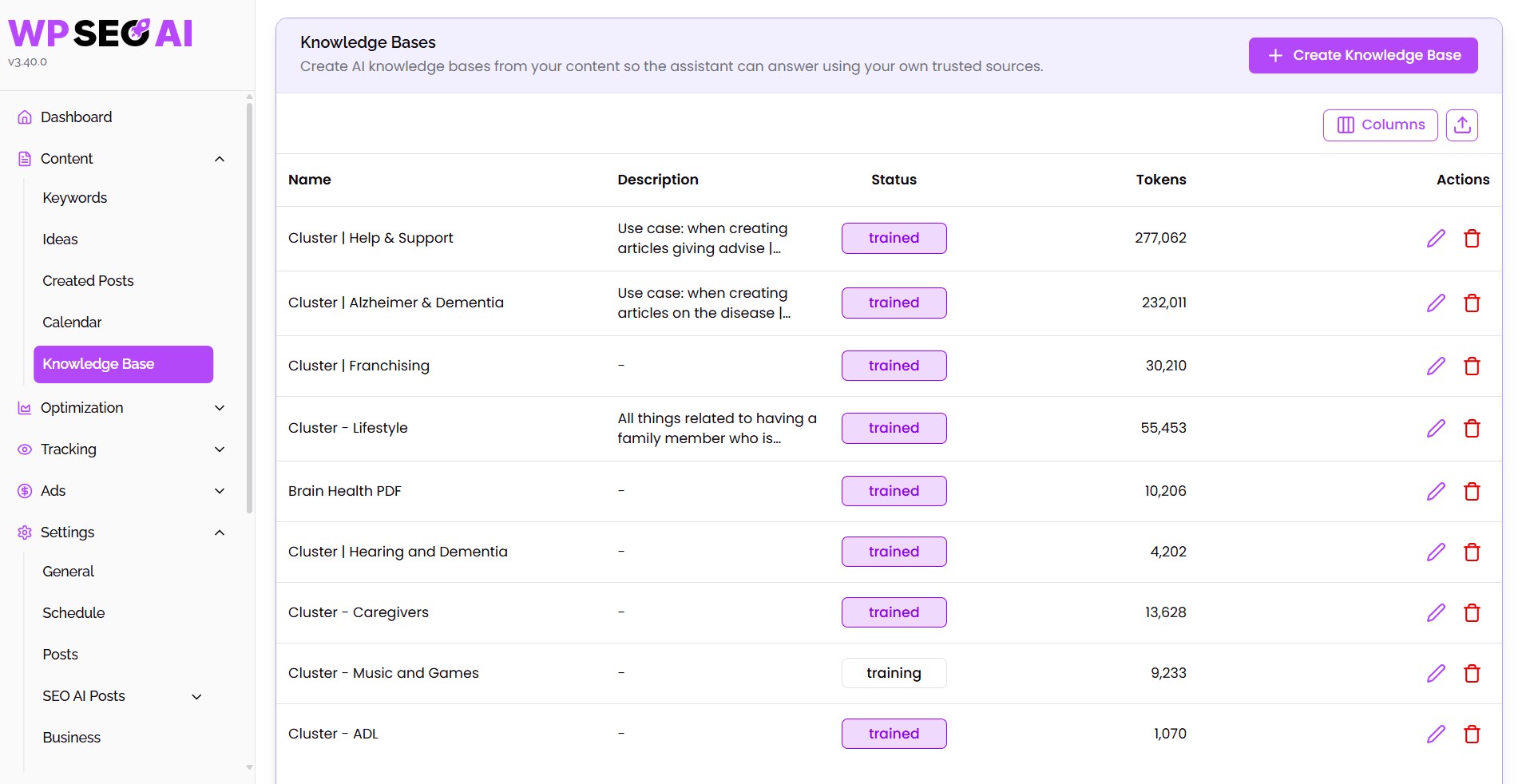
Task: Click the sidebar vertical scrollbar
Action: tap(249, 307)
